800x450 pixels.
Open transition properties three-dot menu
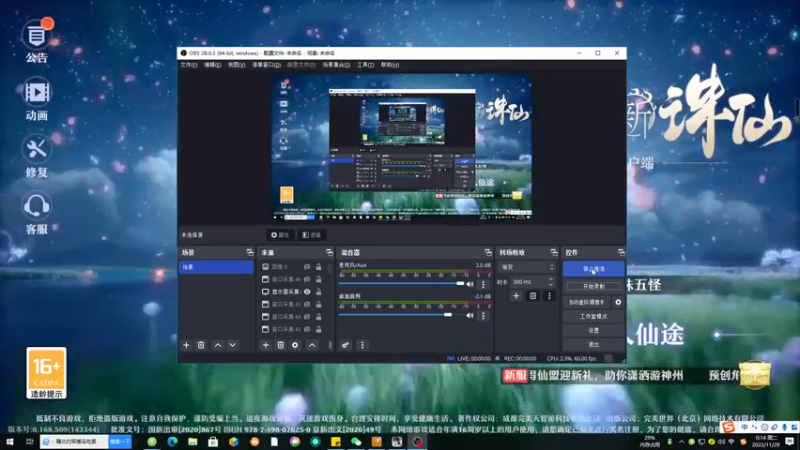[x=549, y=296]
